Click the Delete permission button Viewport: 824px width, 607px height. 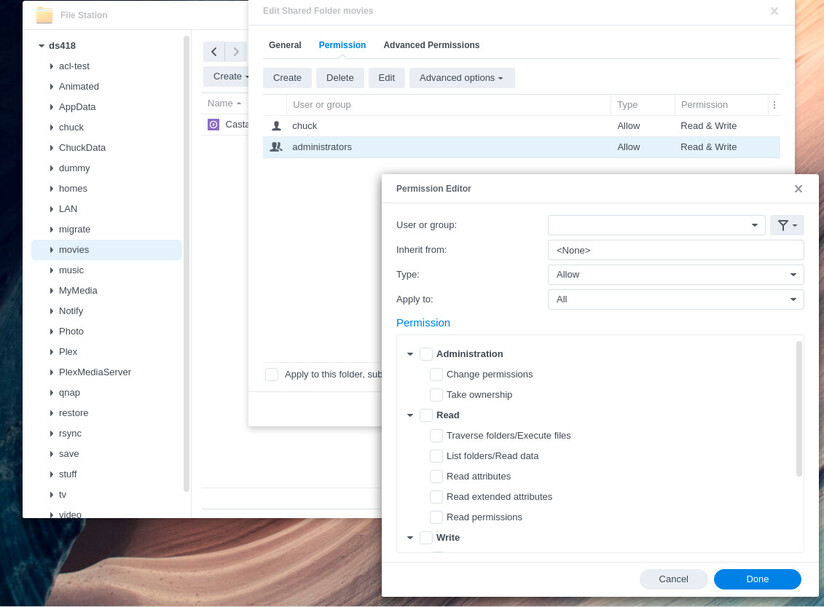(340, 78)
